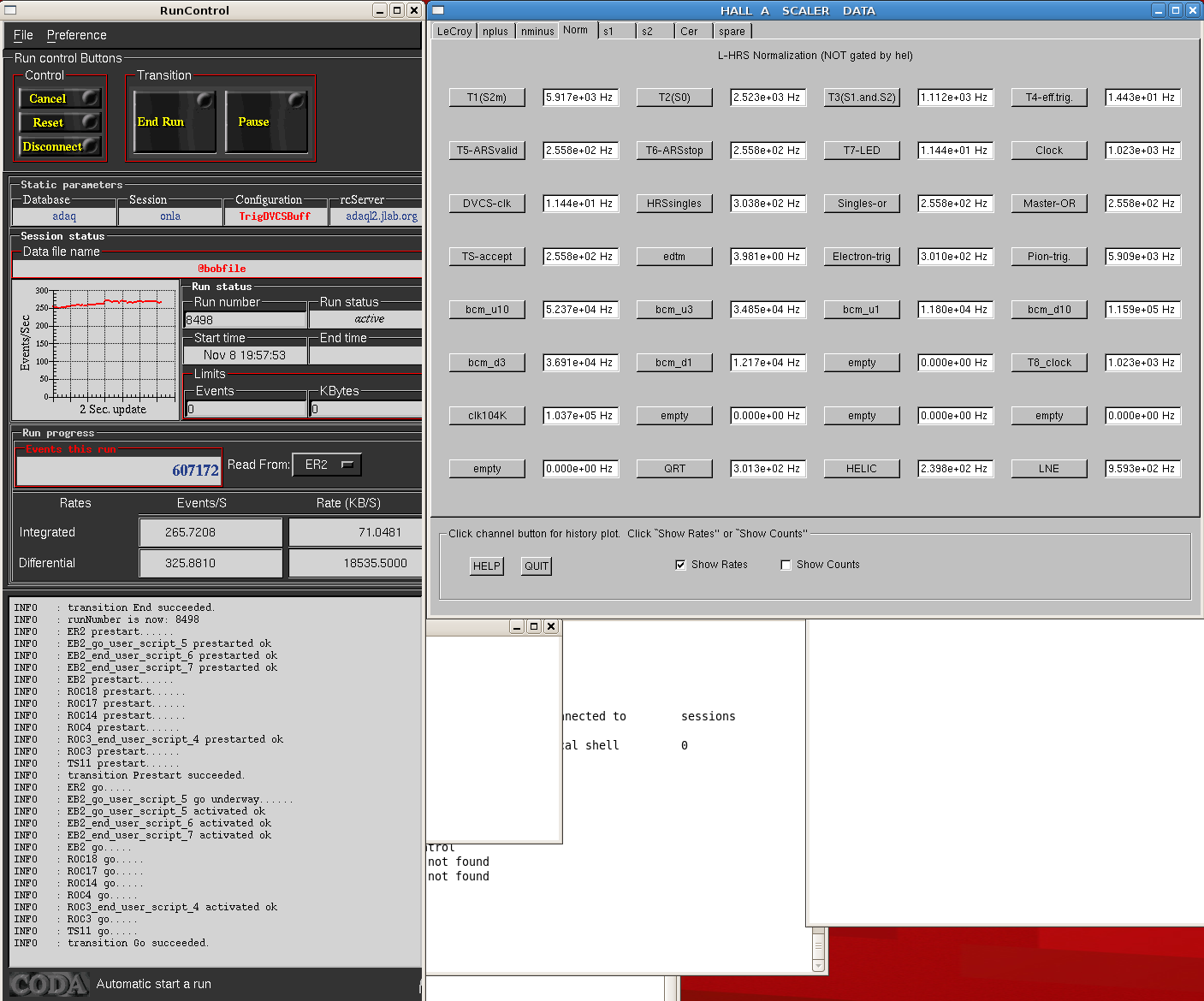Click the LNE channel button
This screenshot has width=1204, height=1001.
1049,469
